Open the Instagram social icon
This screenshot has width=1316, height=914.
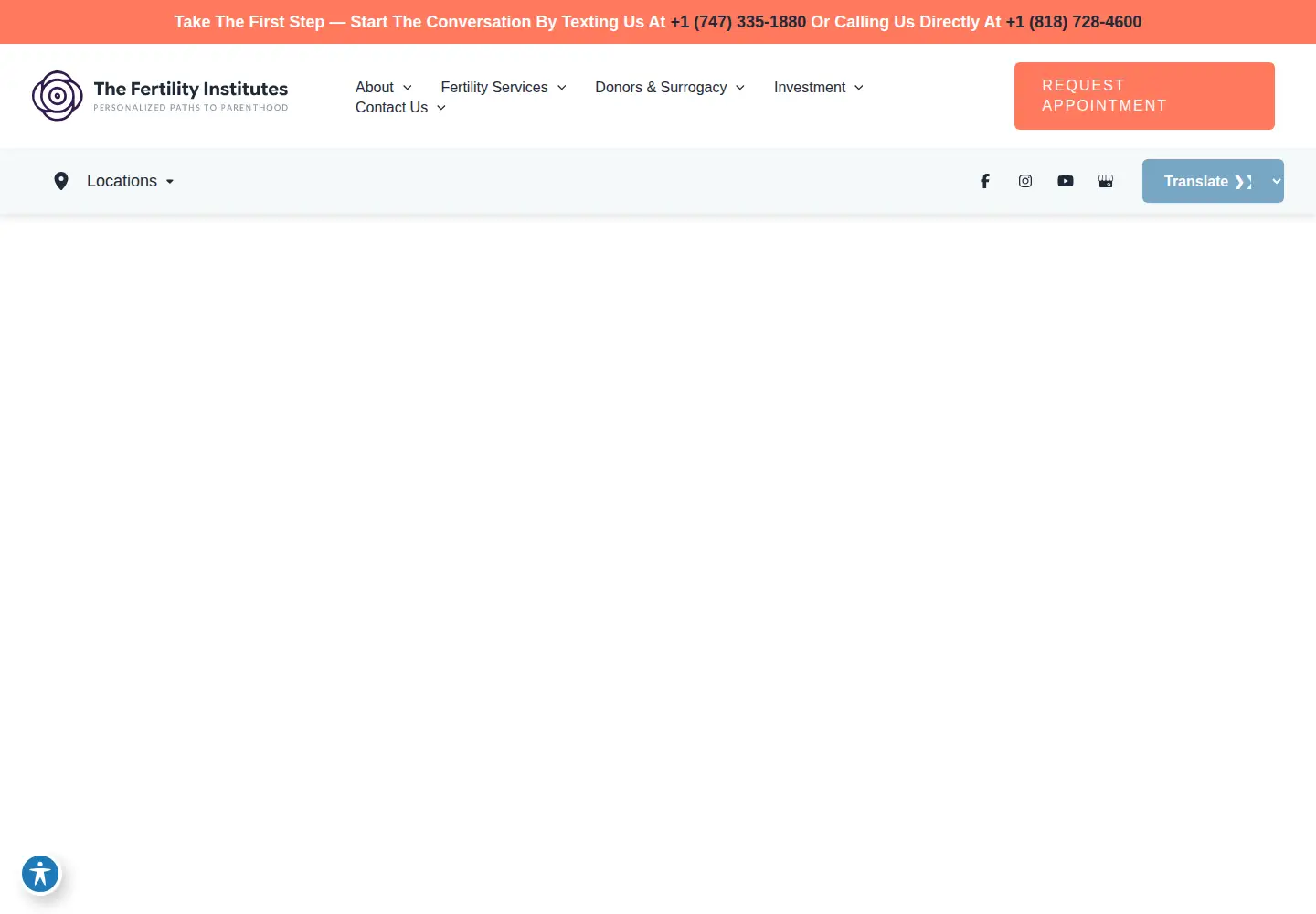click(x=1025, y=181)
